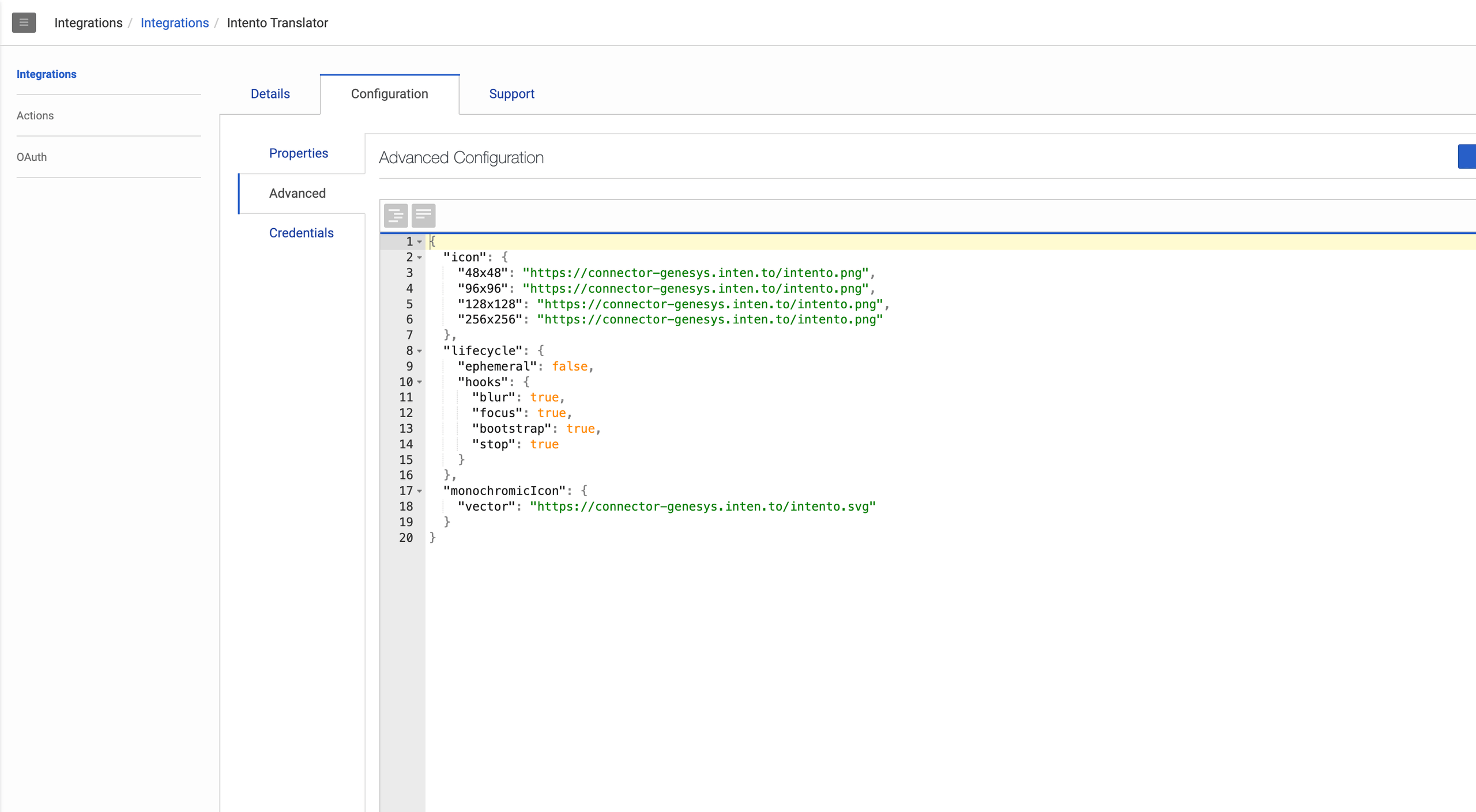1476x812 pixels.
Task: Collapse the "monochromicIcon" fold arrow on line 17
Action: tap(420, 491)
